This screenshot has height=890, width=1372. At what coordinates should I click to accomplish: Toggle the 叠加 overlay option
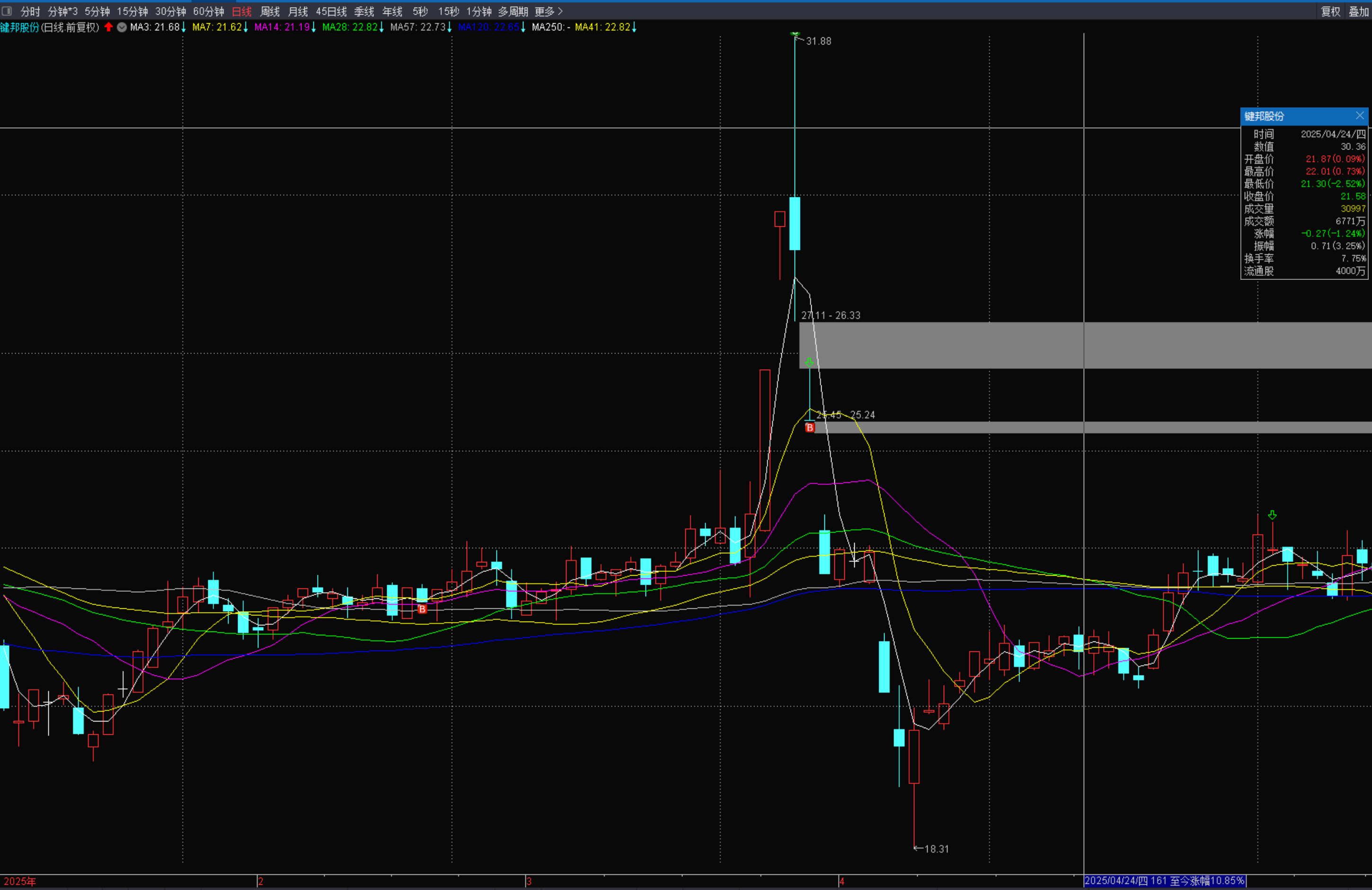[x=1358, y=11]
